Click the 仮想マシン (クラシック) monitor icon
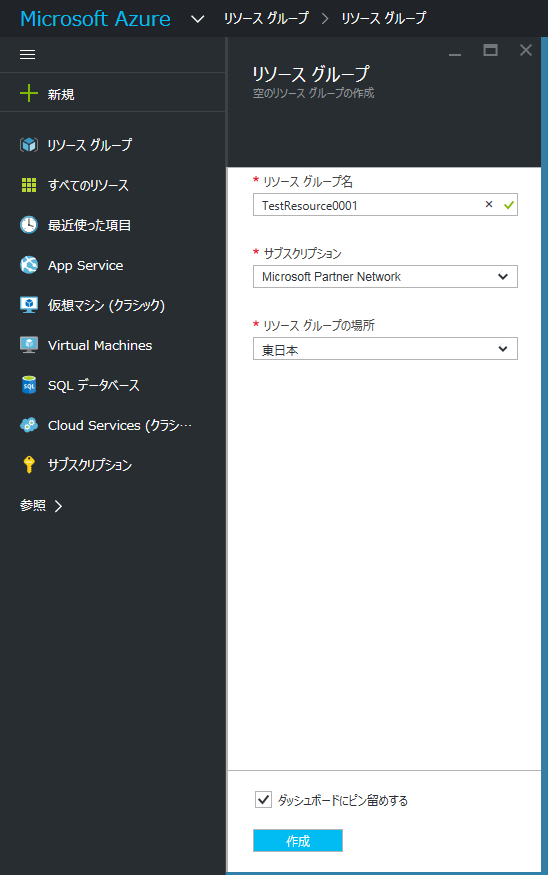Screen dimensions: 548x875 click(x=28, y=305)
